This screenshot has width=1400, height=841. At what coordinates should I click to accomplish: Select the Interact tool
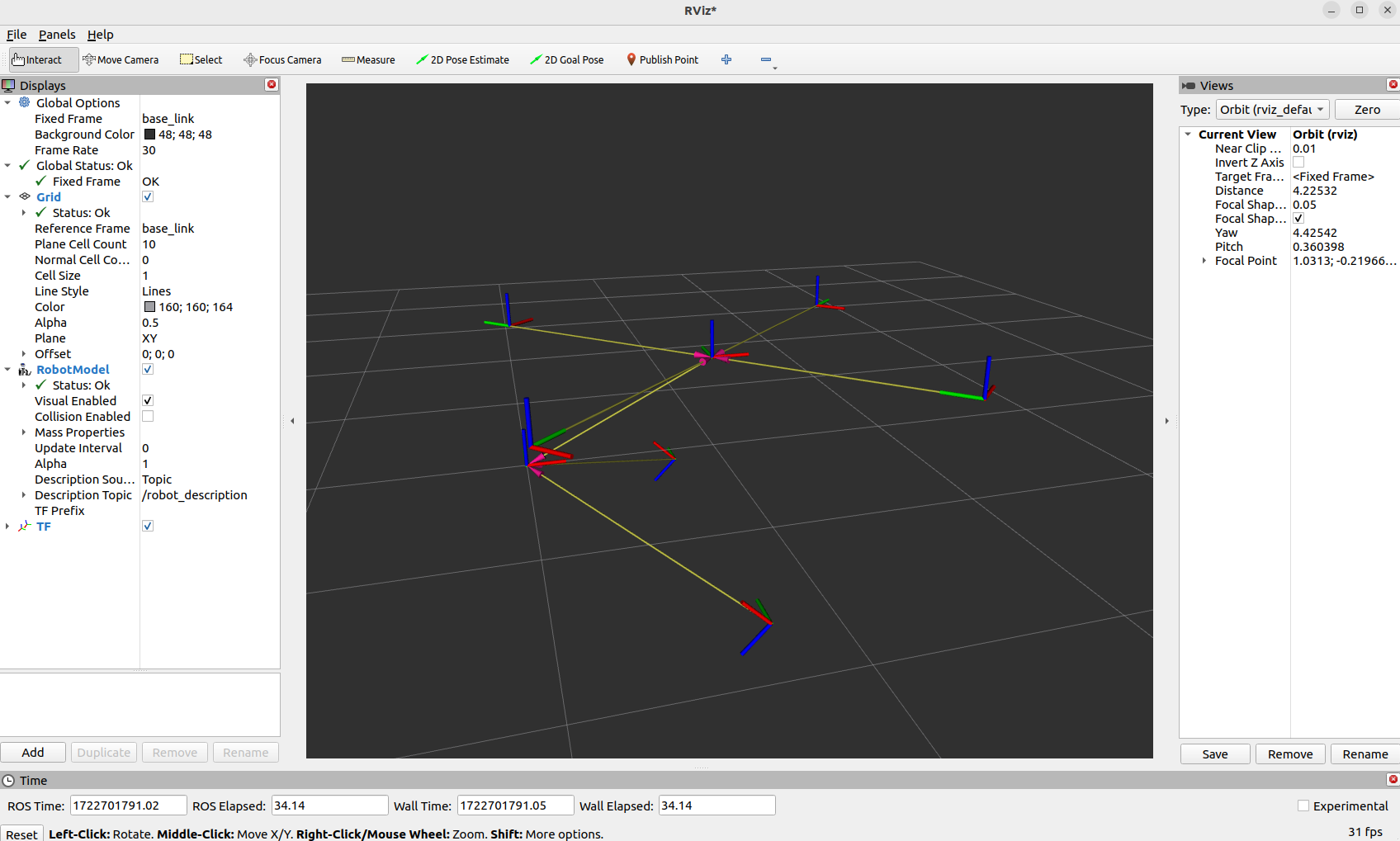(37, 60)
